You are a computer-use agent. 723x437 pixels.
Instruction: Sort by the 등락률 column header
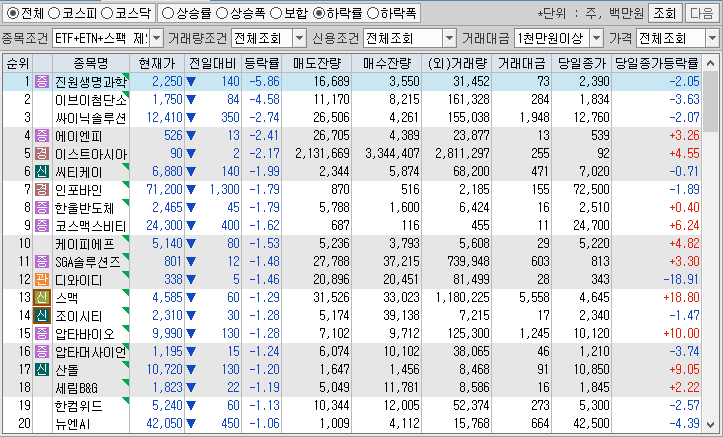tap(262, 64)
